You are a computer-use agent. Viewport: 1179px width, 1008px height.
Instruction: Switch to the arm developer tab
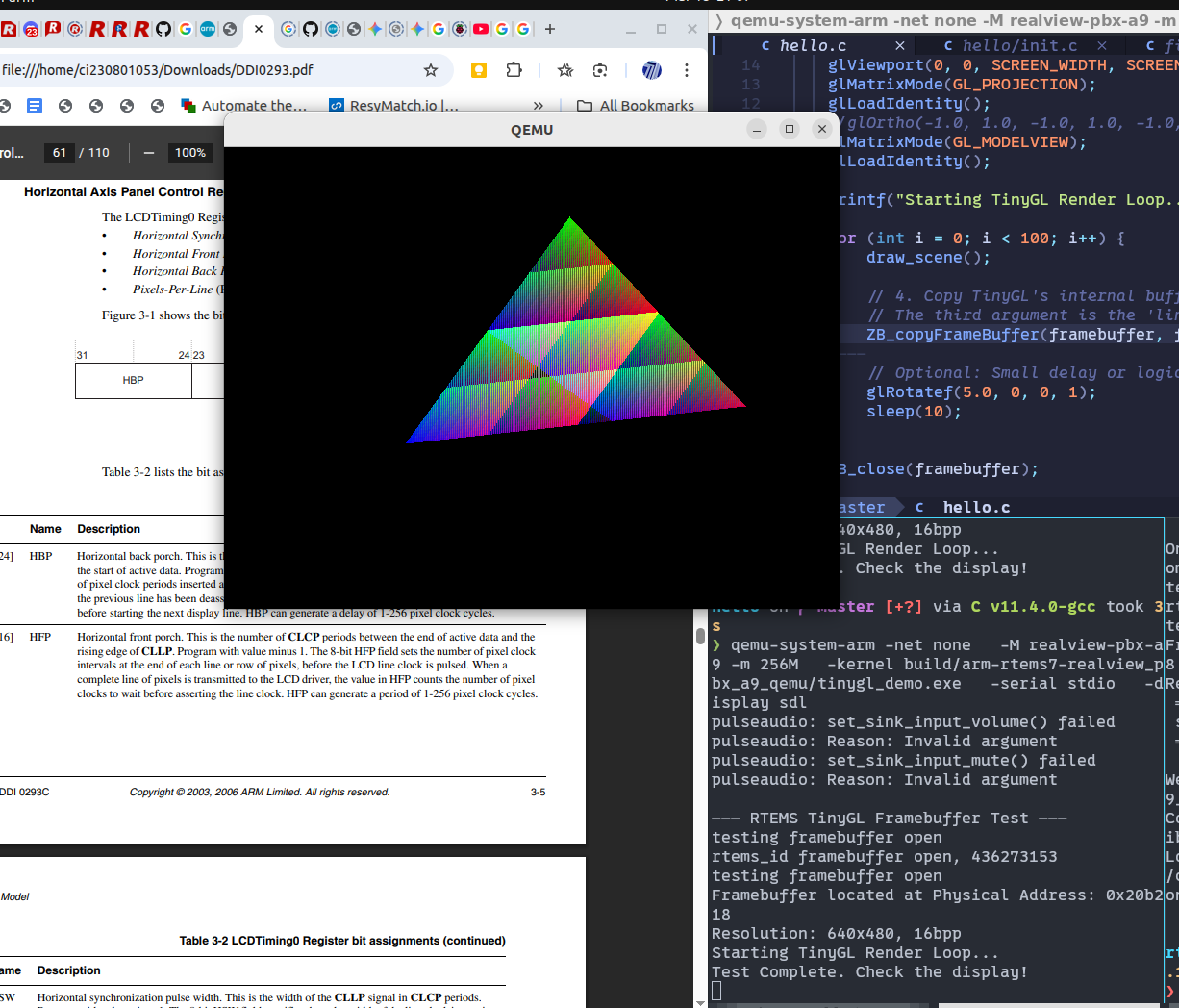[x=208, y=29]
